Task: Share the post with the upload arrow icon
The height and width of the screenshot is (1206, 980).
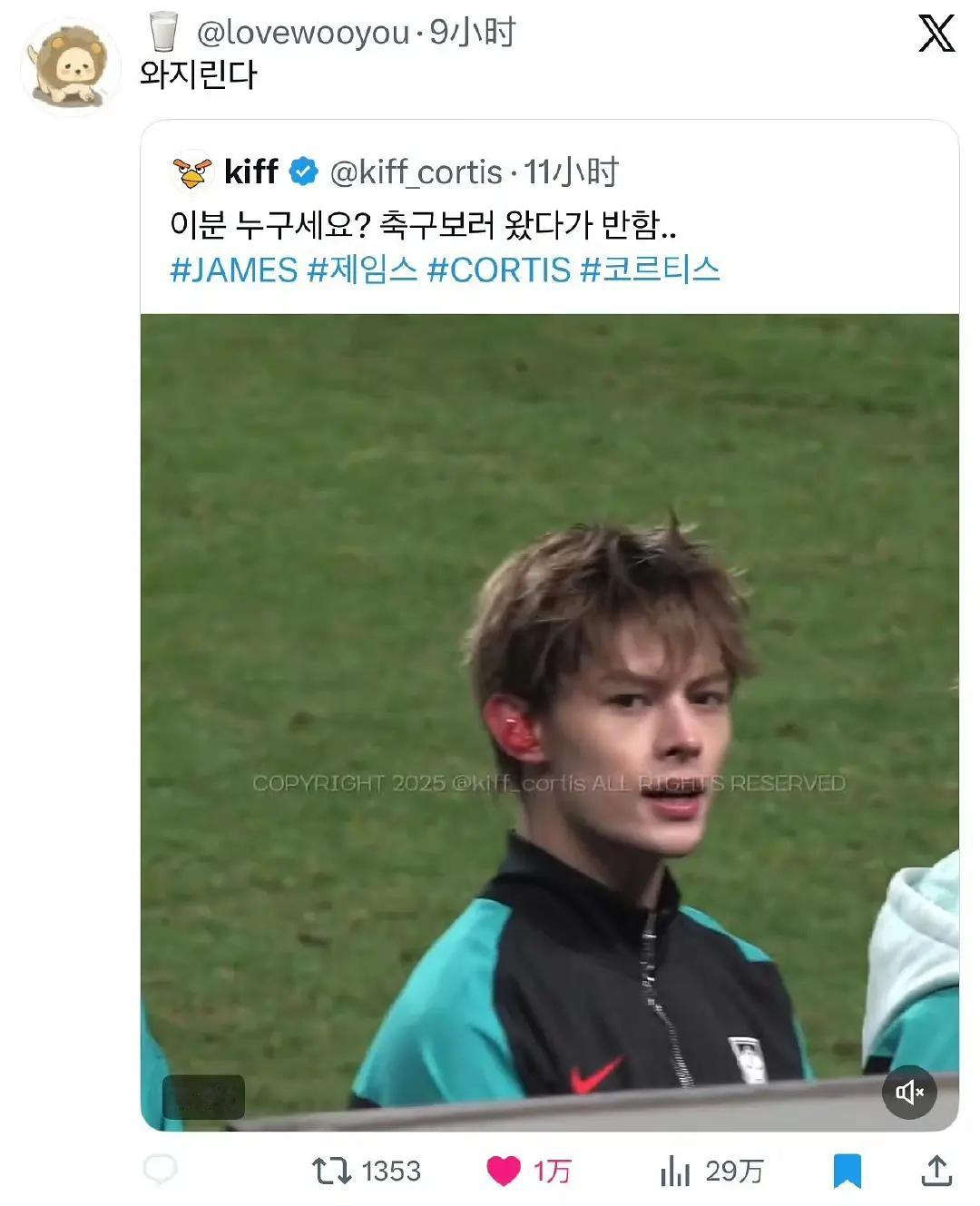Action: tap(936, 1170)
